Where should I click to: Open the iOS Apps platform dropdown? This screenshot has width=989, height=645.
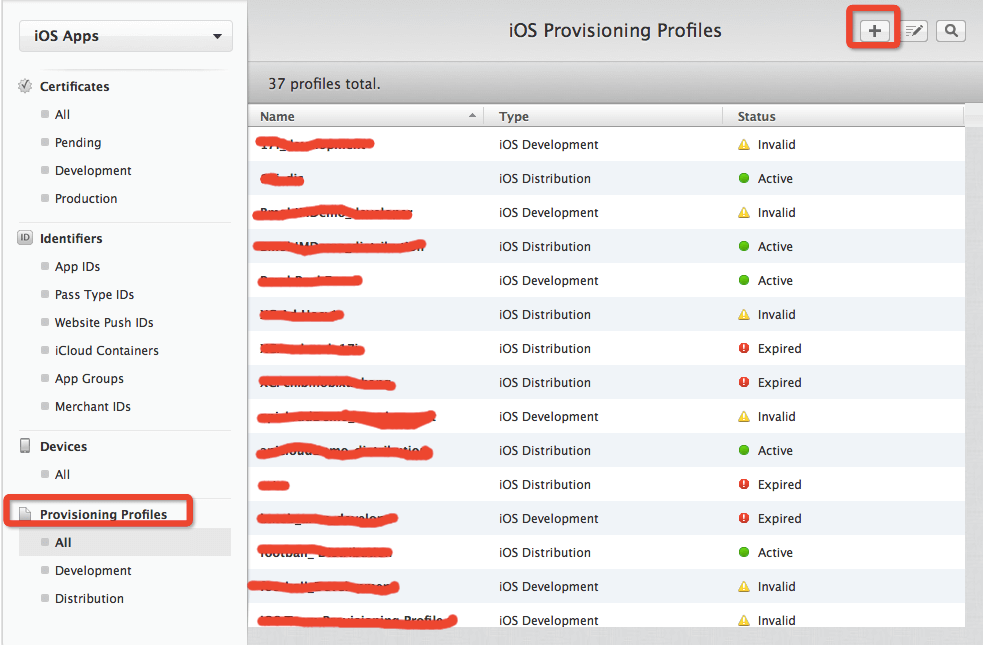point(126,37)
